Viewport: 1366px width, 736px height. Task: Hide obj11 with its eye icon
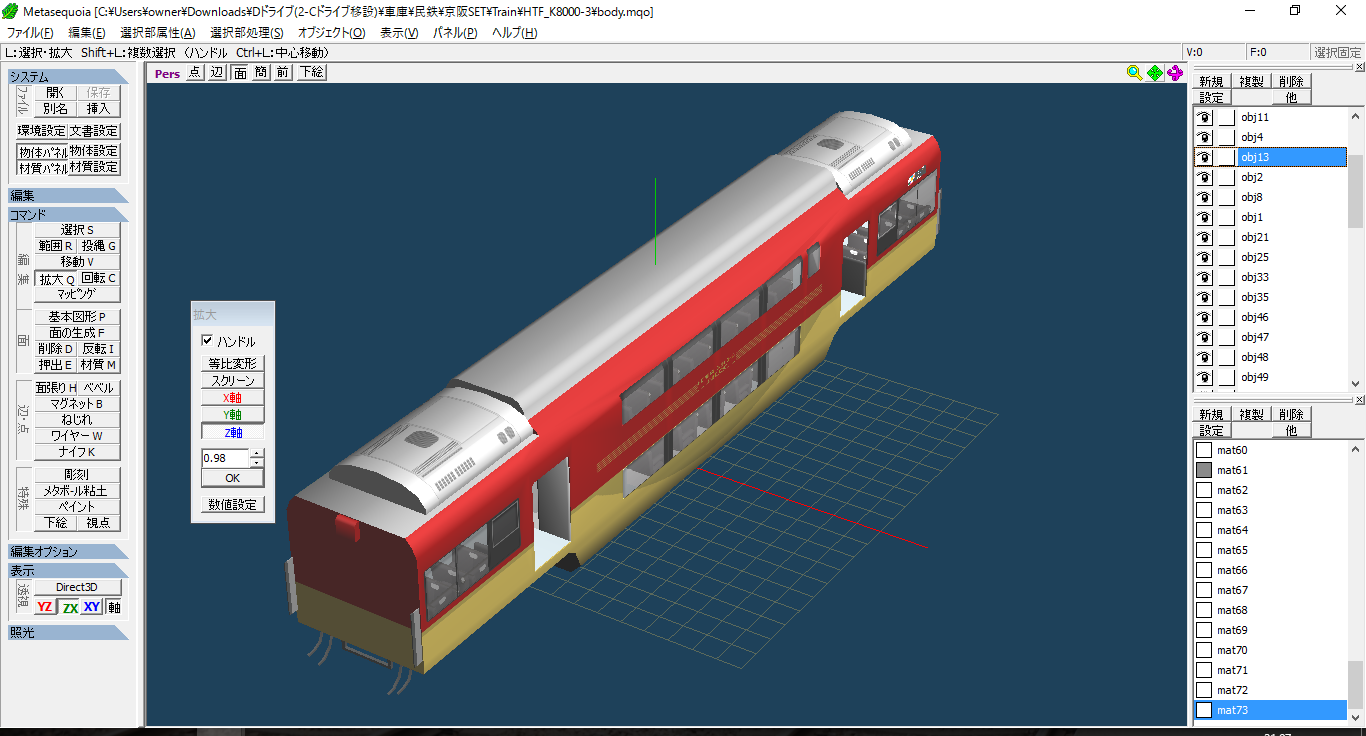[1204, 117]
